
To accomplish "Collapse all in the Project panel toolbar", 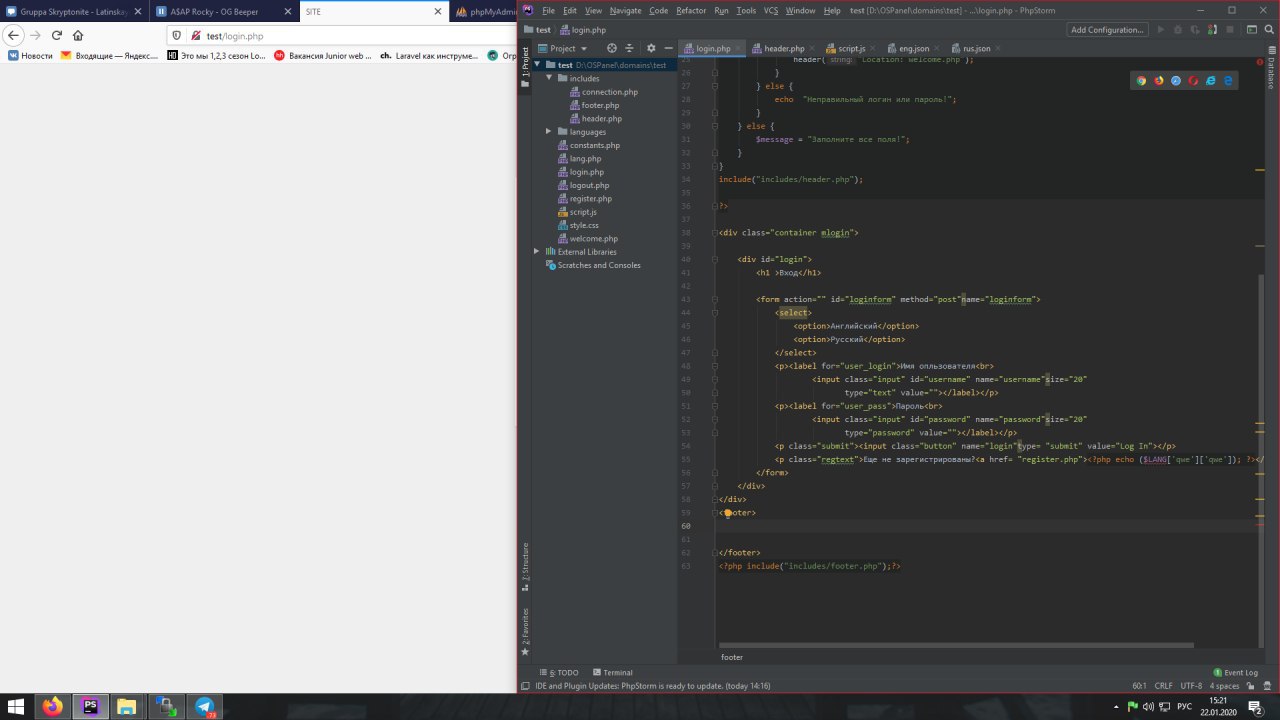I will tap(629, 48).
